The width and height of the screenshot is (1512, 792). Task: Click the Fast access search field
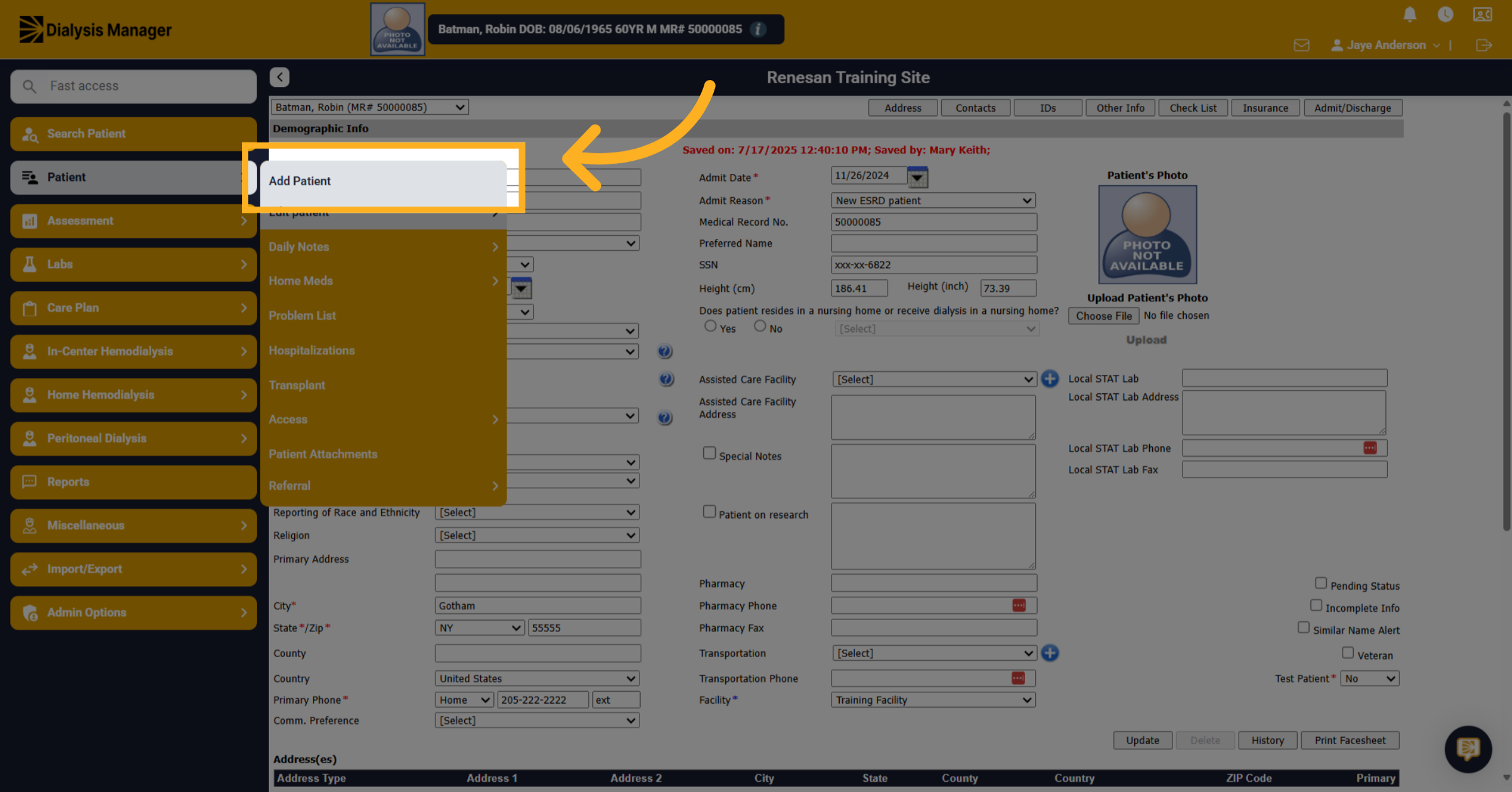134,86
